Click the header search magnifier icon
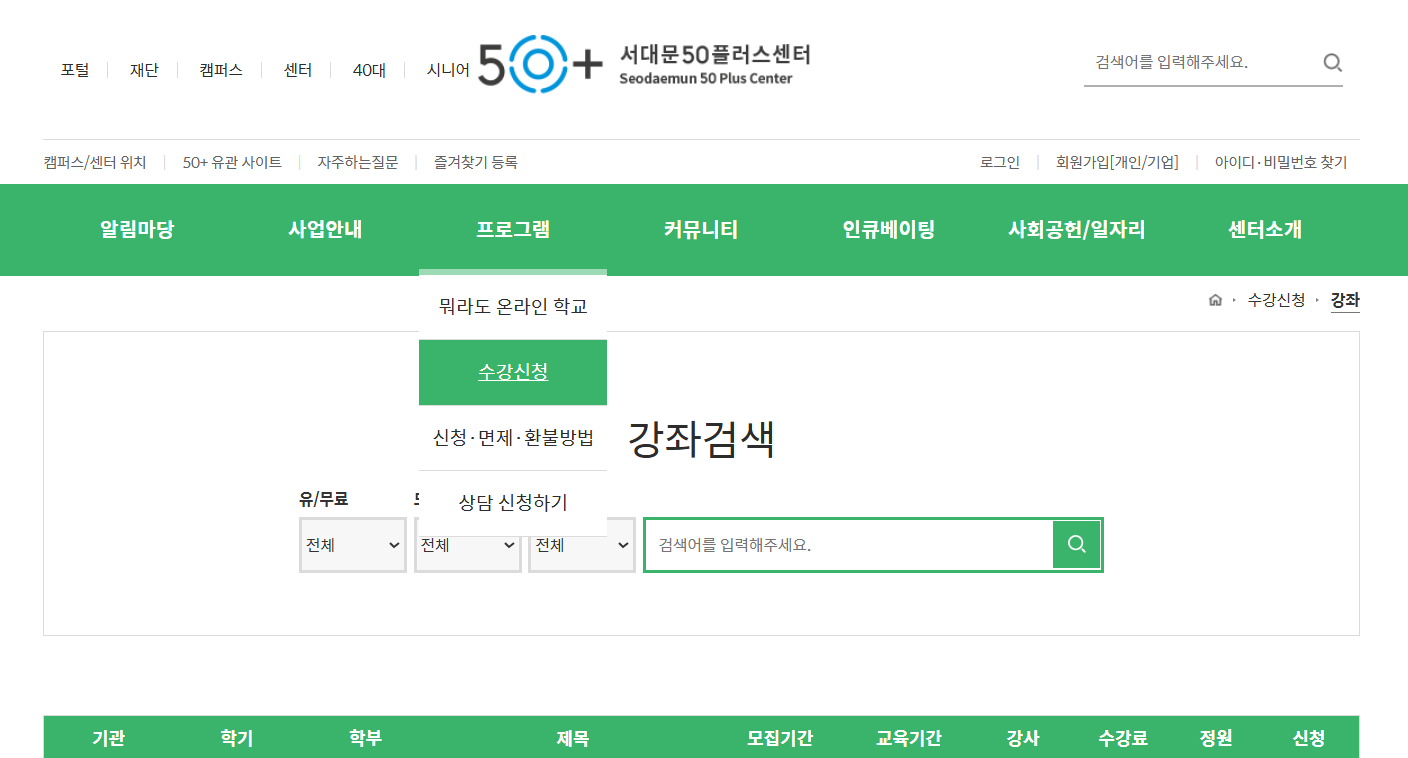This screenshot has height=758, width=1408. click(x=1332, y=63)
